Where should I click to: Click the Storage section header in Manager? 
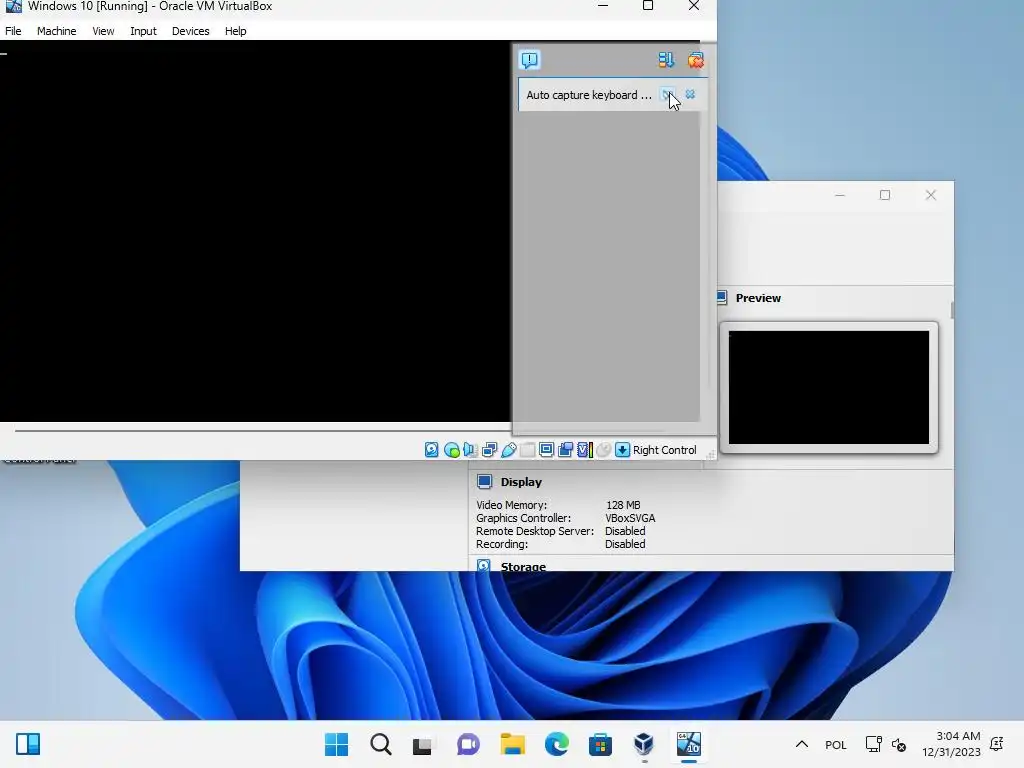(x=523, y=566)
